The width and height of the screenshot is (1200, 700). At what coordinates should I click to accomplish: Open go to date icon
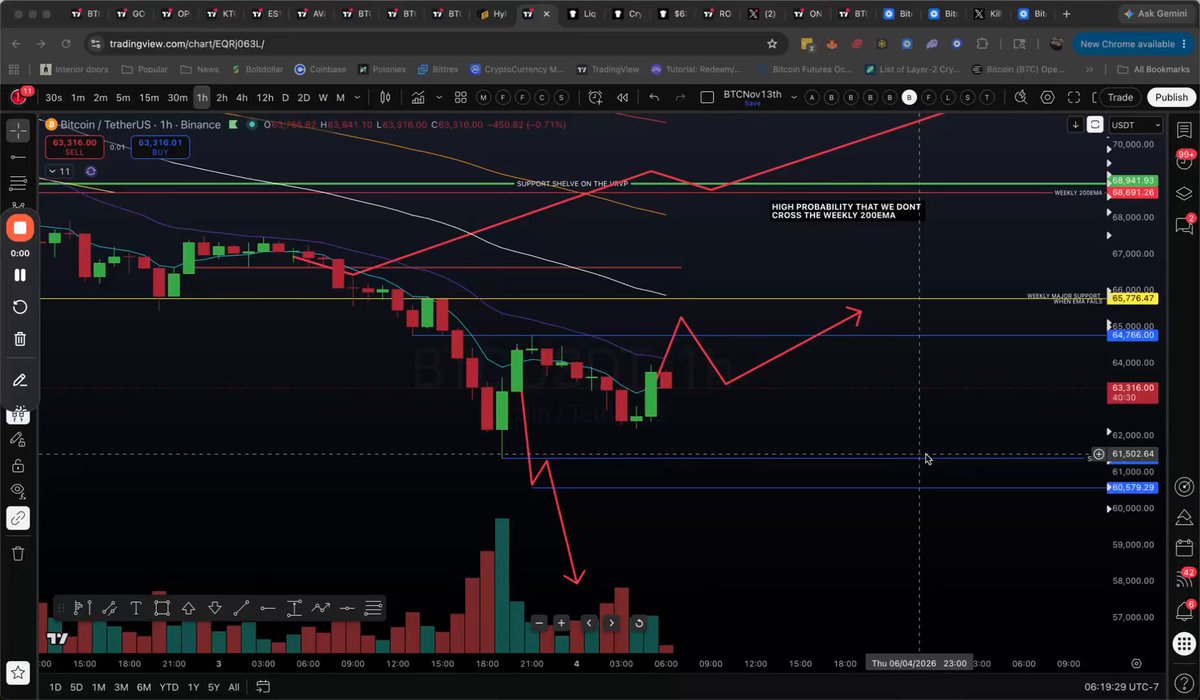263,687
